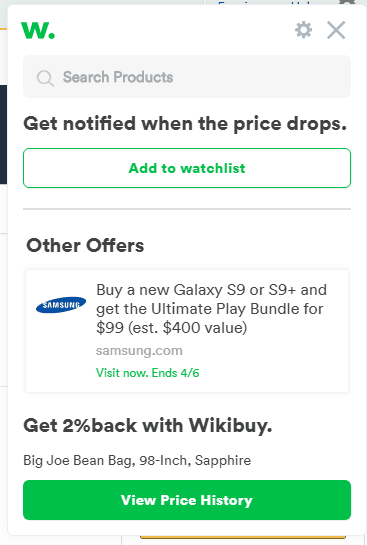This screenshot has height=545, width=367.
Task: Click the divider line above Other Offers
Action: click(187, 209)
